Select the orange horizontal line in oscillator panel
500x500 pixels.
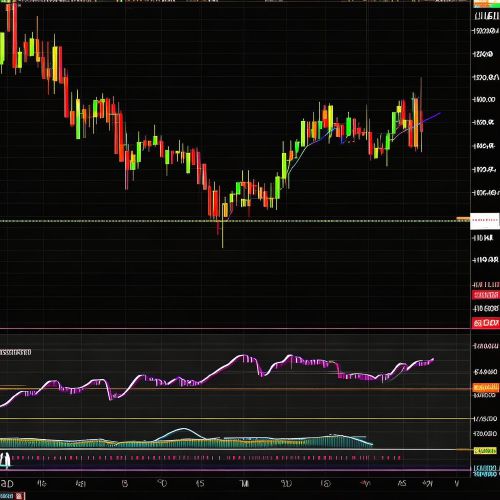coord(235,389)
